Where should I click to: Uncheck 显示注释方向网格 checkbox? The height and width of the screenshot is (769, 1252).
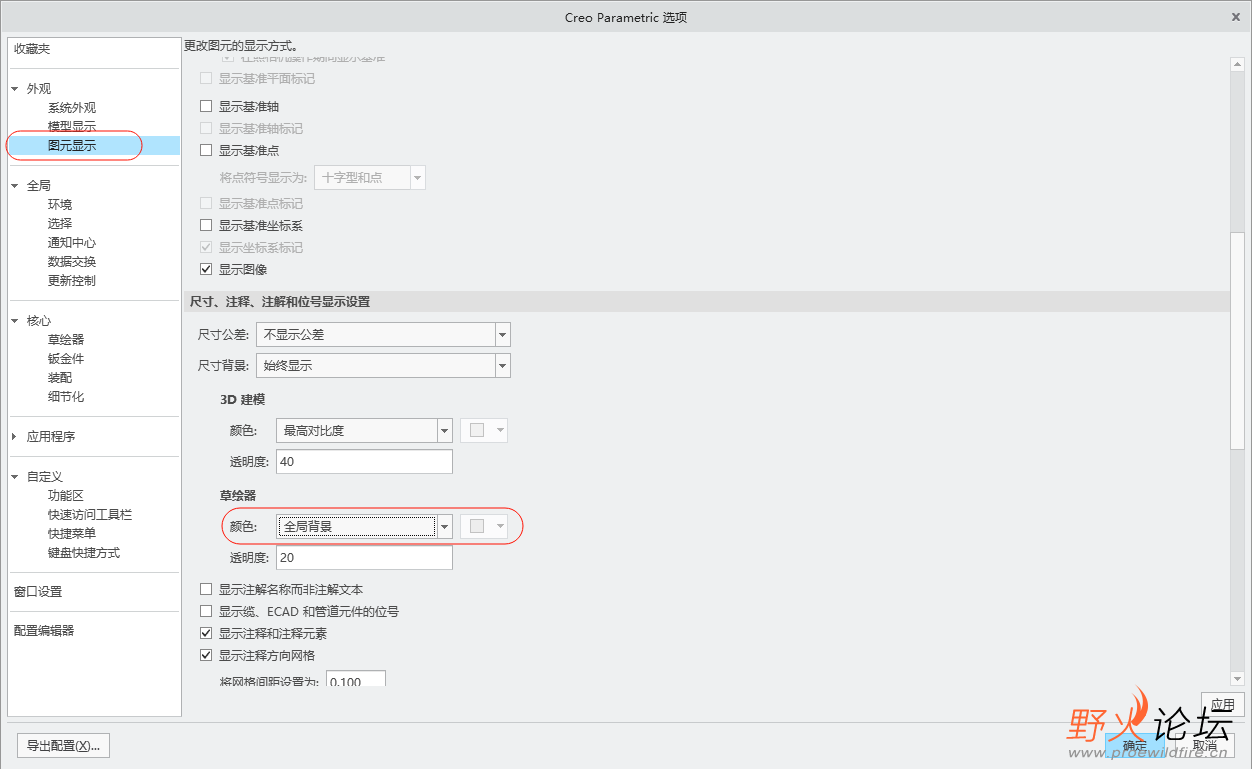pos(206,655)
